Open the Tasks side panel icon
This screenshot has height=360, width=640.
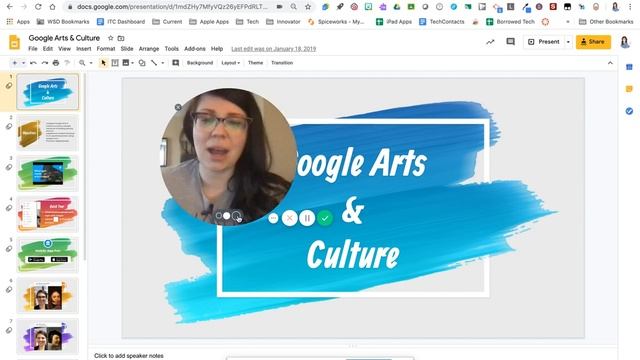pos(629,111)
